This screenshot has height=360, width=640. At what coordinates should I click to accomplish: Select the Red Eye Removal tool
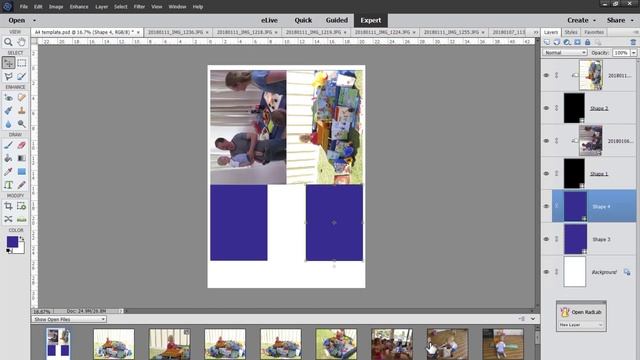pyautogui.click(x=8, y=98)
